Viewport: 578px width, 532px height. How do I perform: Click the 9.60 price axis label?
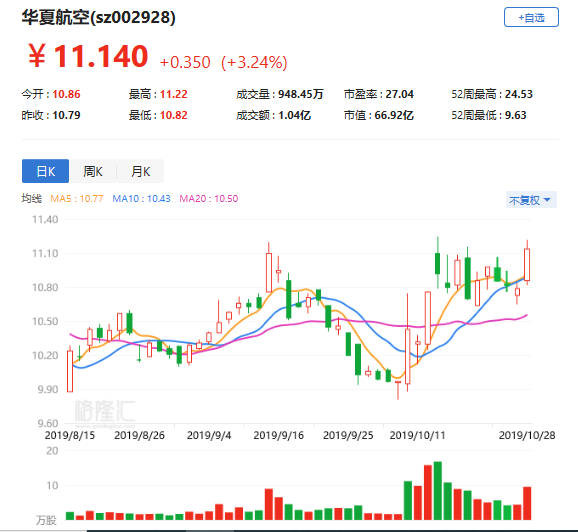coord(48,423)
